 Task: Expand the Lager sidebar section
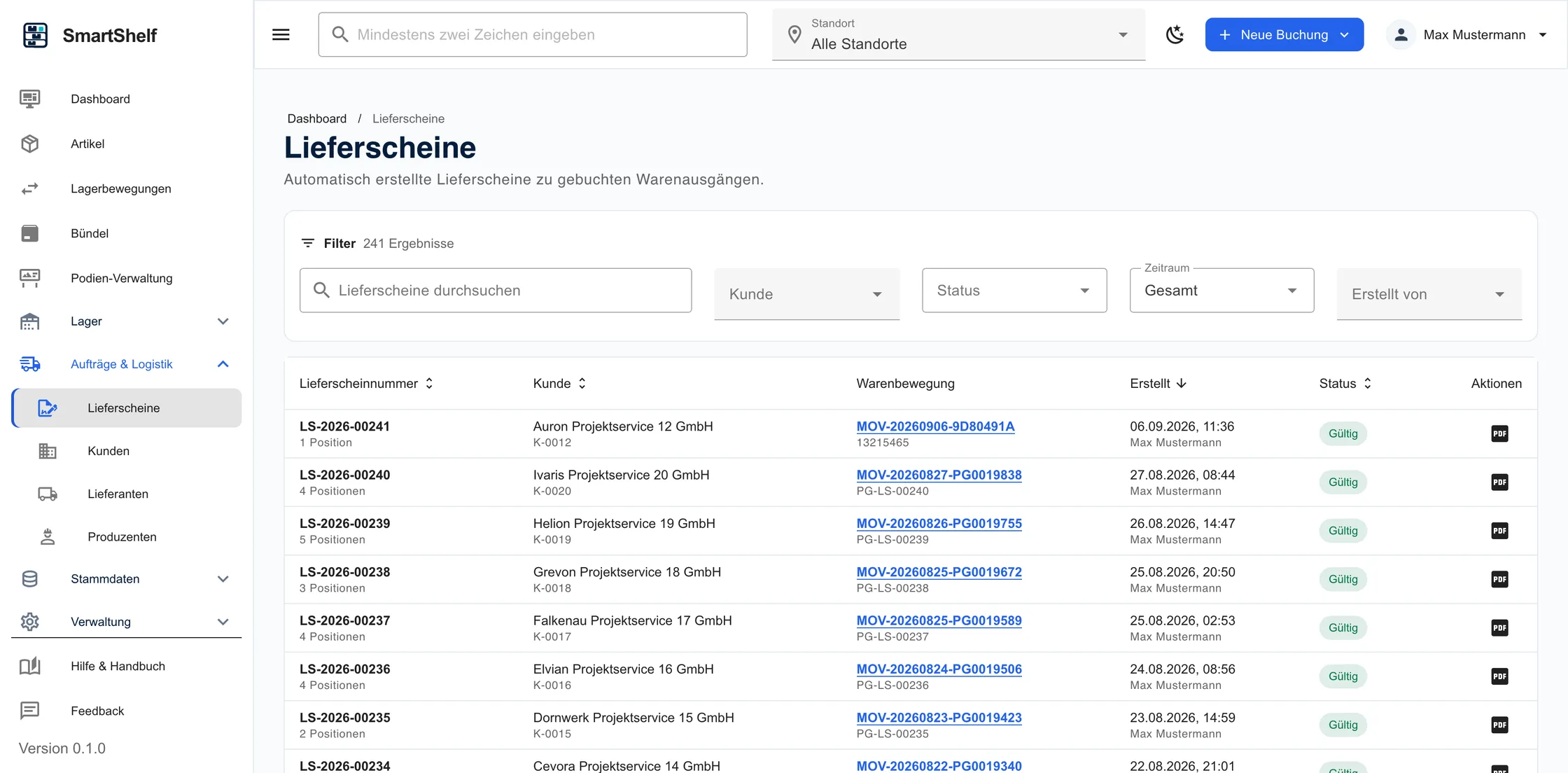click(x=127, y=321)
